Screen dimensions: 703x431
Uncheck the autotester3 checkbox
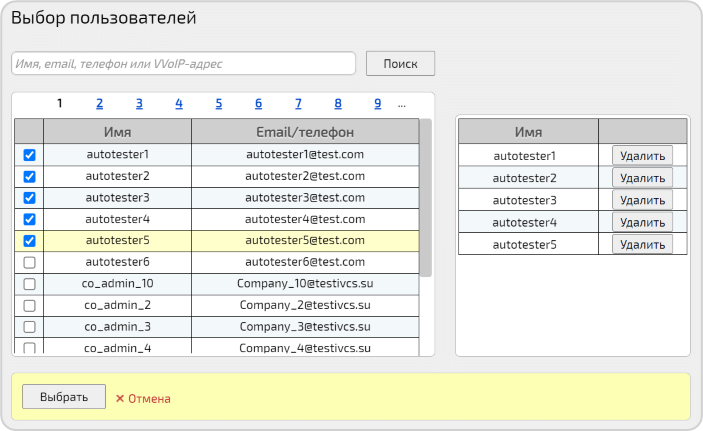click(x=29, y=198)
